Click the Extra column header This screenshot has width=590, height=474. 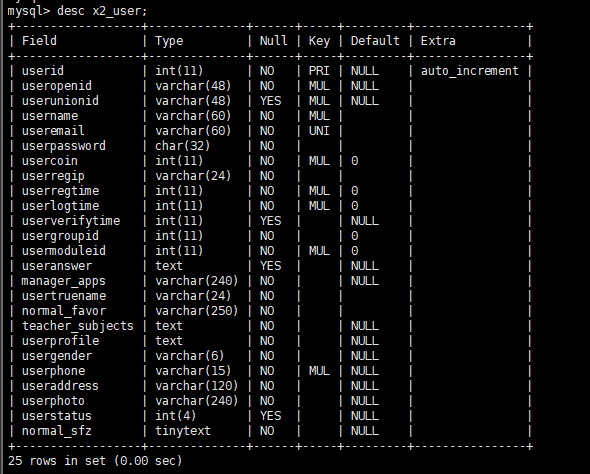click(x=438, y=41)
